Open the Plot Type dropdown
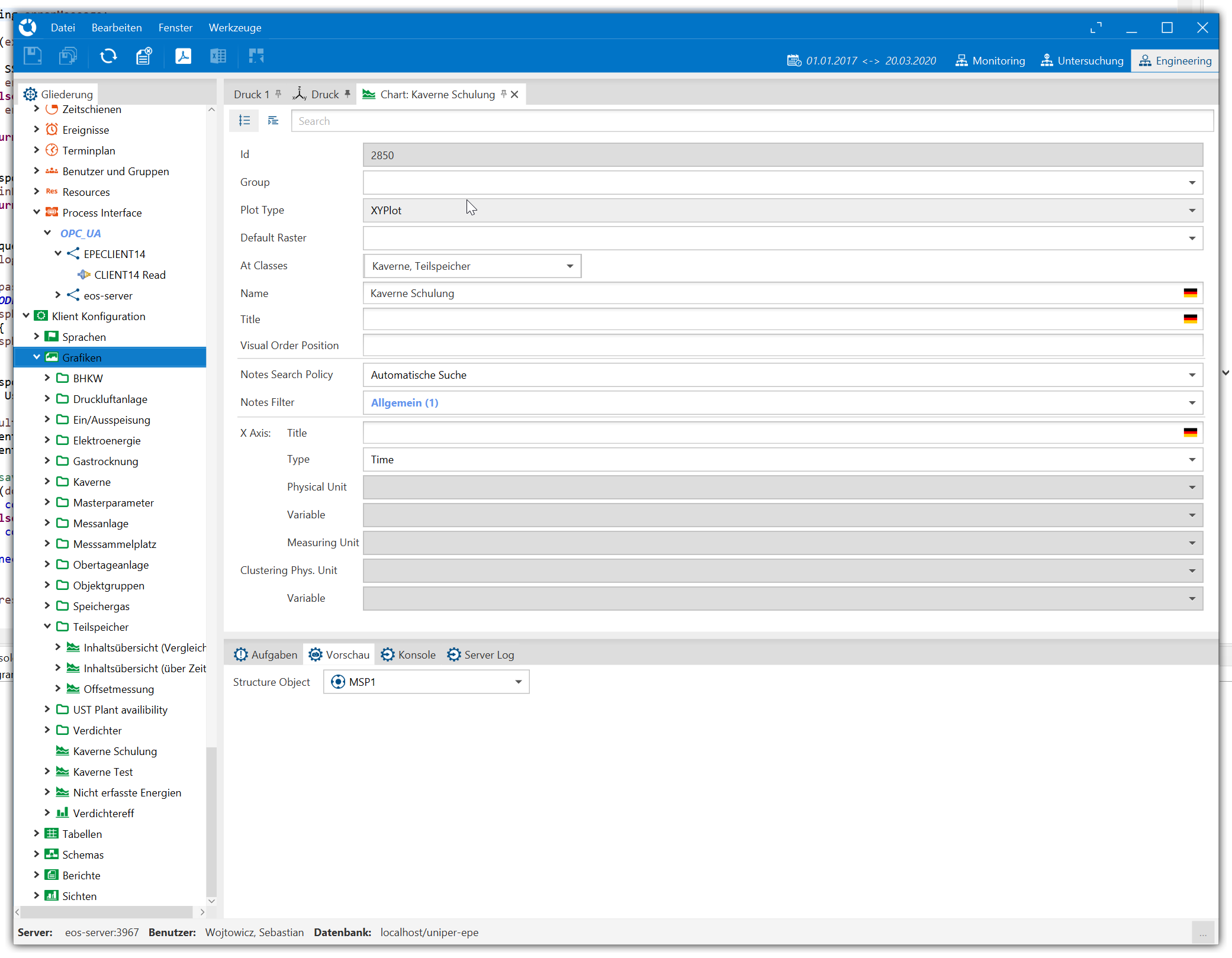The image size is (1232, 958). [x=1192, y=211]
